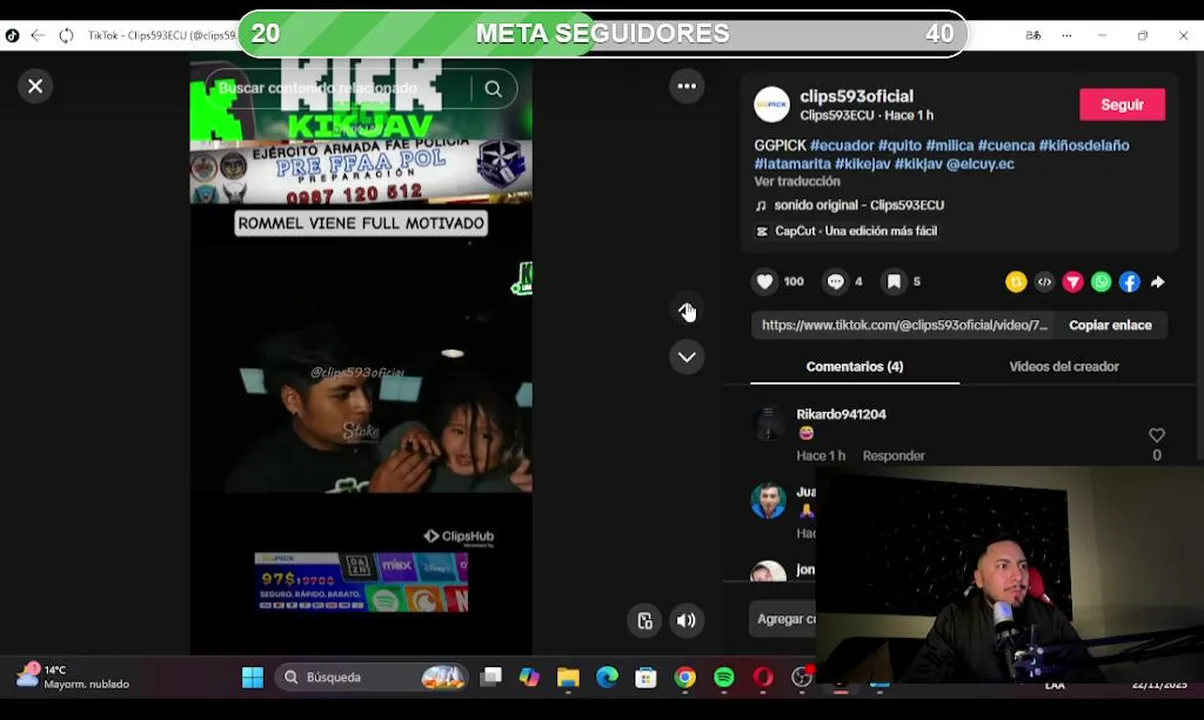The image size is (1204, 720).
Task: Mute the video with the volume icon
Action: [x=686, y=620]
